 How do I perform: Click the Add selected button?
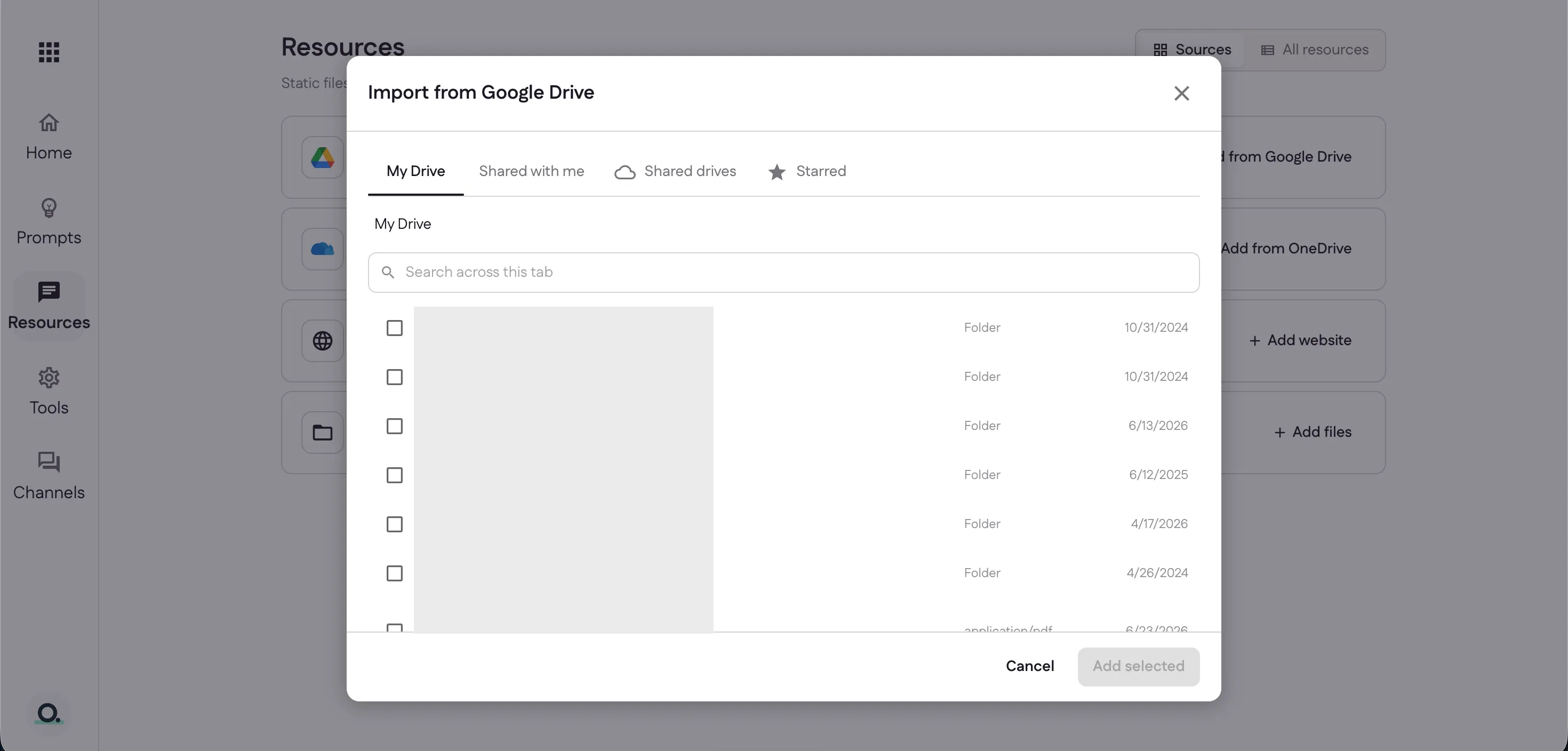coord(1138,666)
